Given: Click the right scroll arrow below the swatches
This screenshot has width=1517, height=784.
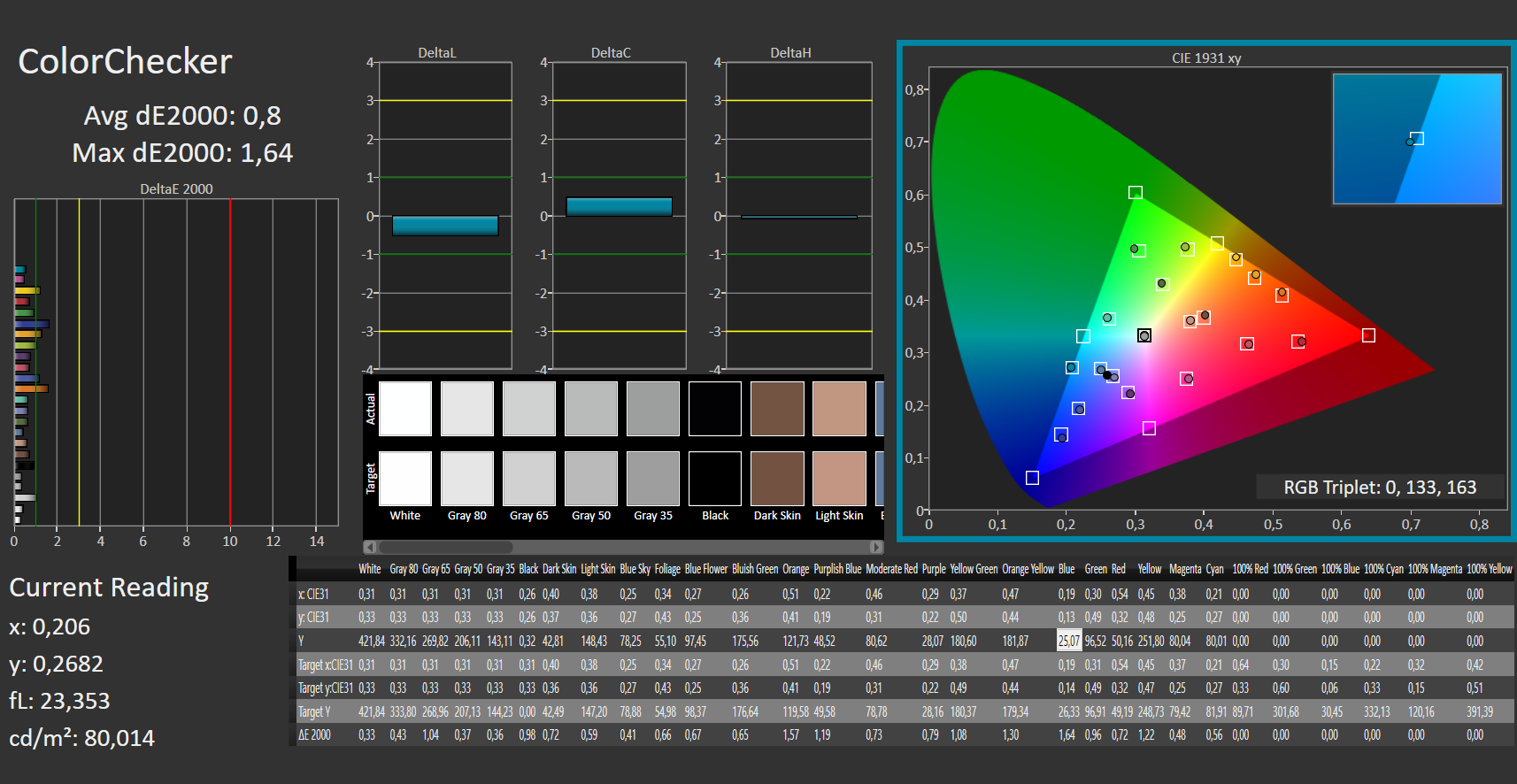Looking at the screenshot, I should point(876,547).
